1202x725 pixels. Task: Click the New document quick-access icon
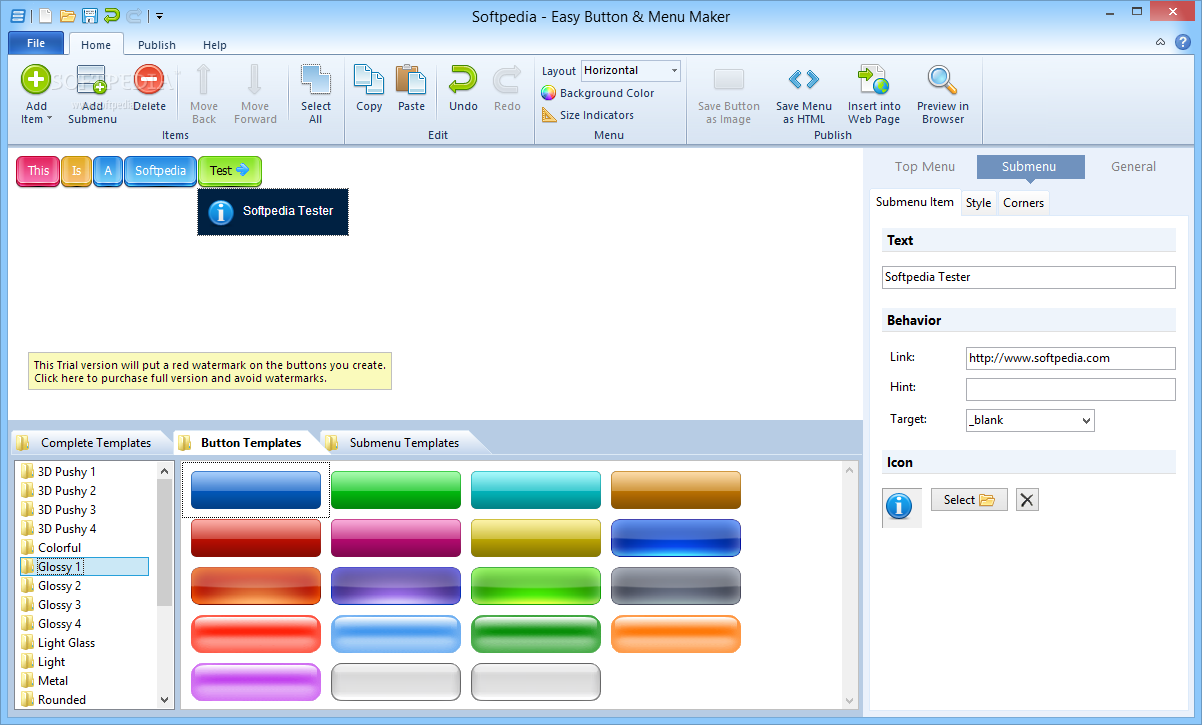[x=45, y=16]
